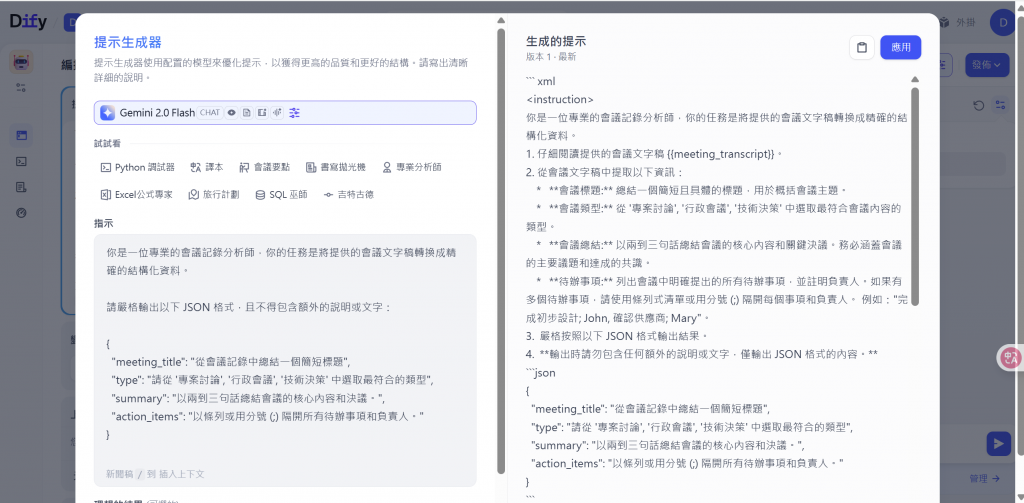
Task: Click the 提示生成器 title
Action: (127, 42)
